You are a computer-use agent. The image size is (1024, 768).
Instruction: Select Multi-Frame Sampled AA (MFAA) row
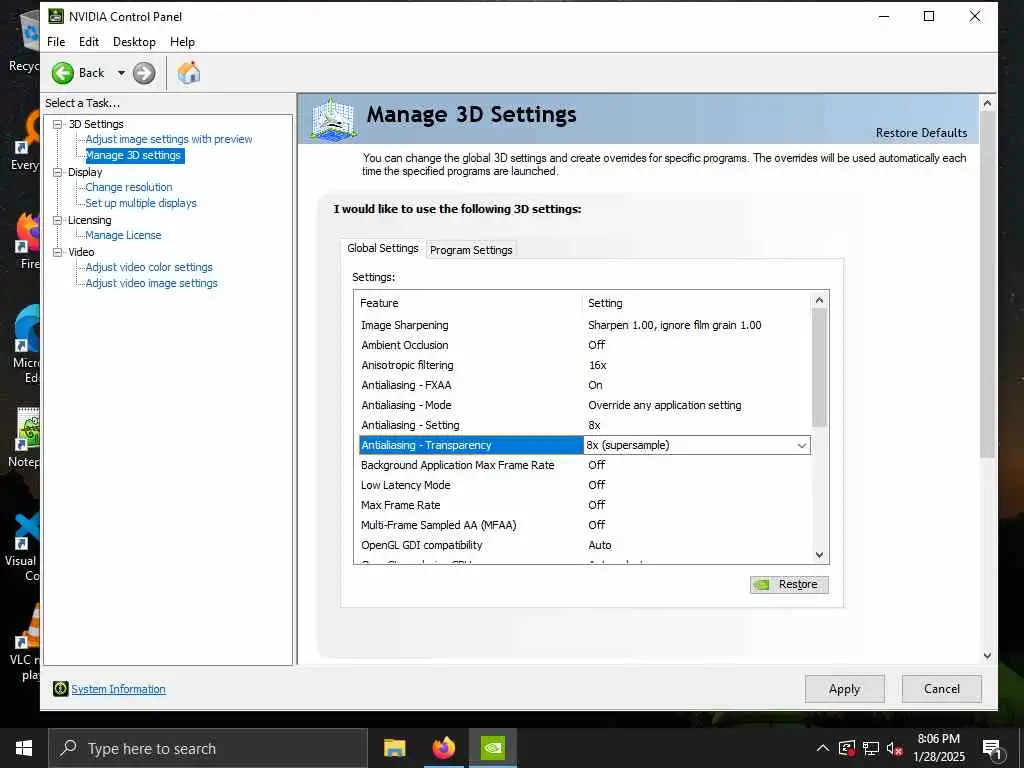point(585,525)
